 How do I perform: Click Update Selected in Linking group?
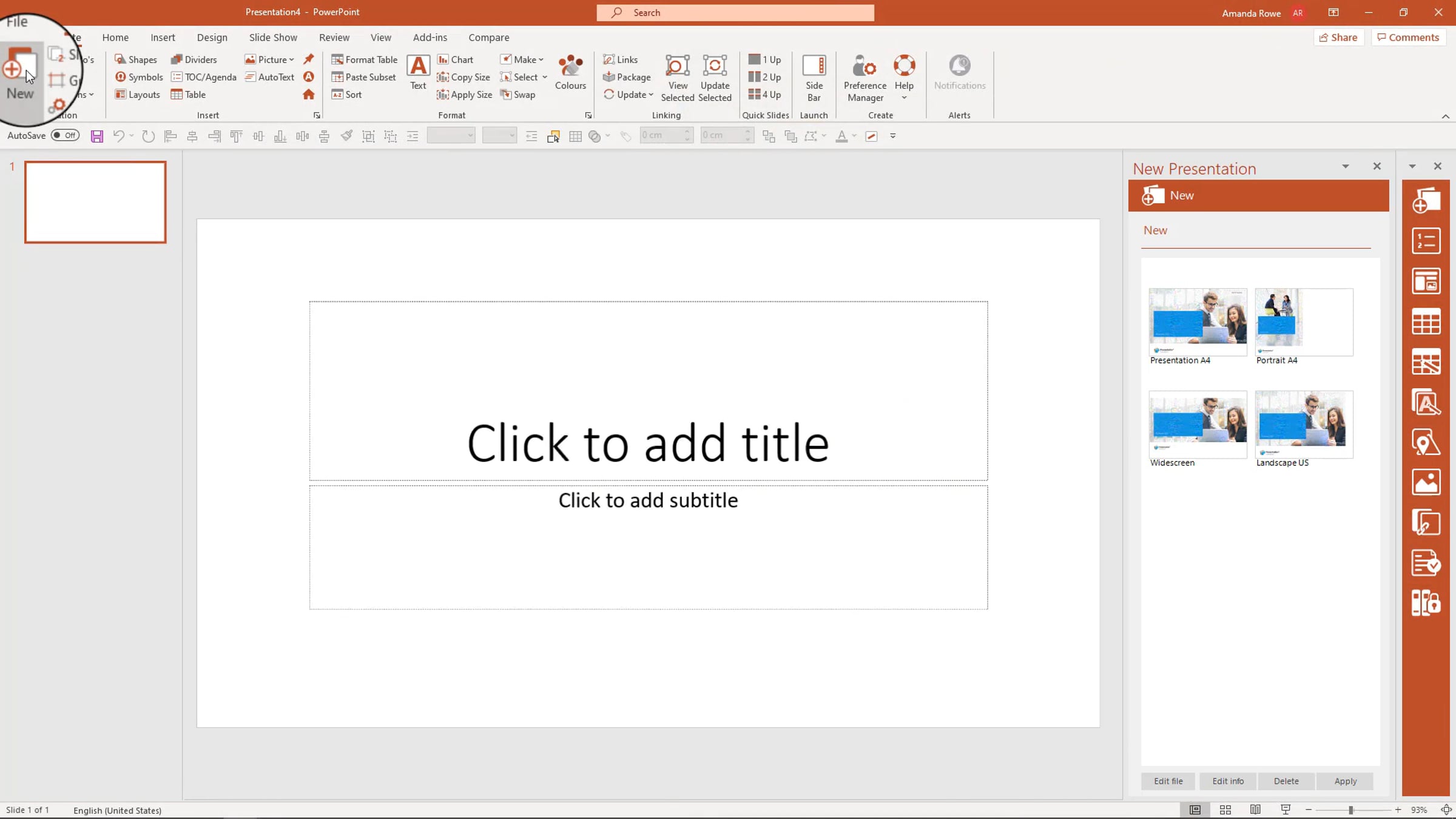pos(715,78)
